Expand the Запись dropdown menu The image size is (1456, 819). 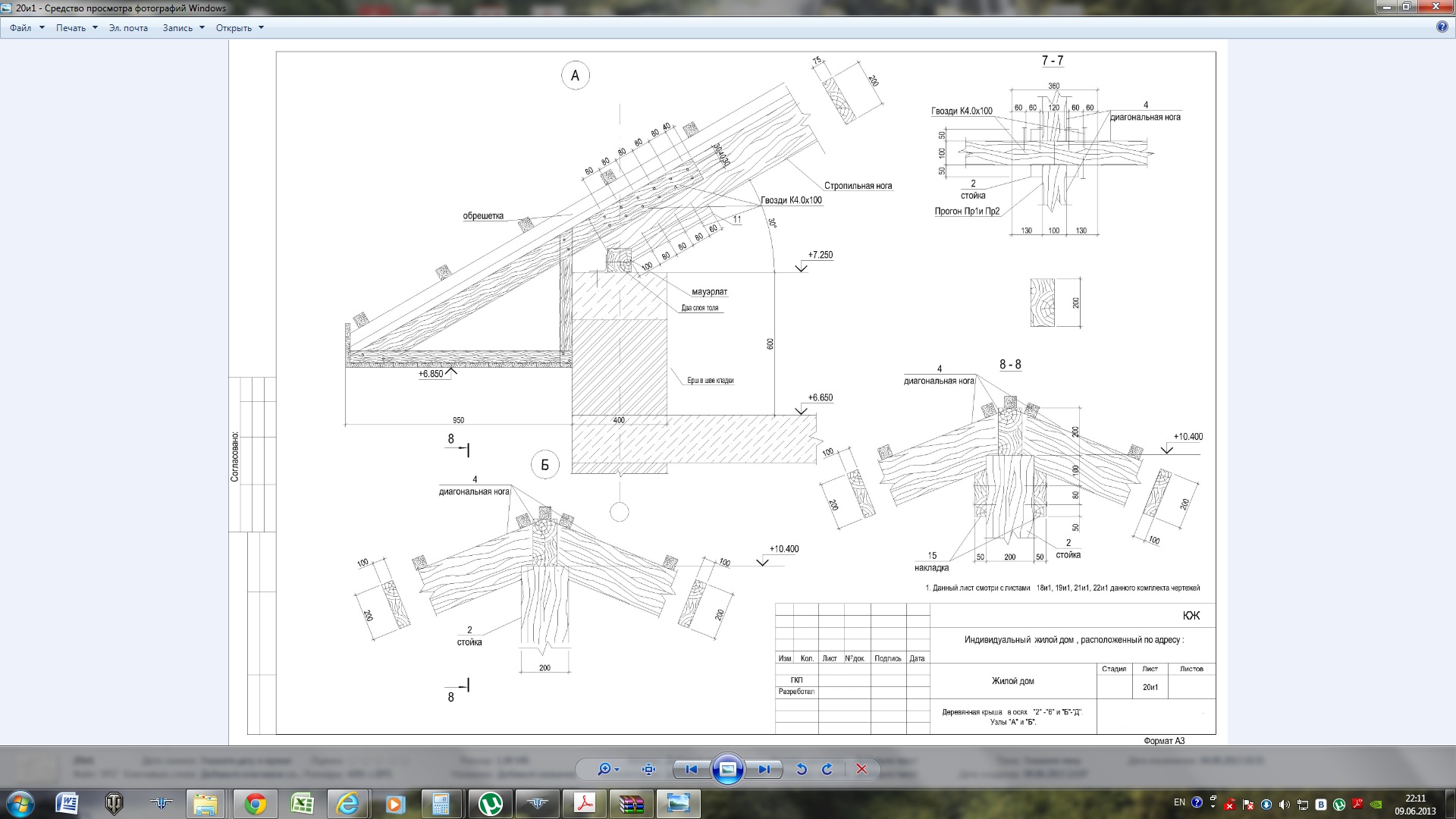(x=184, y=28)
